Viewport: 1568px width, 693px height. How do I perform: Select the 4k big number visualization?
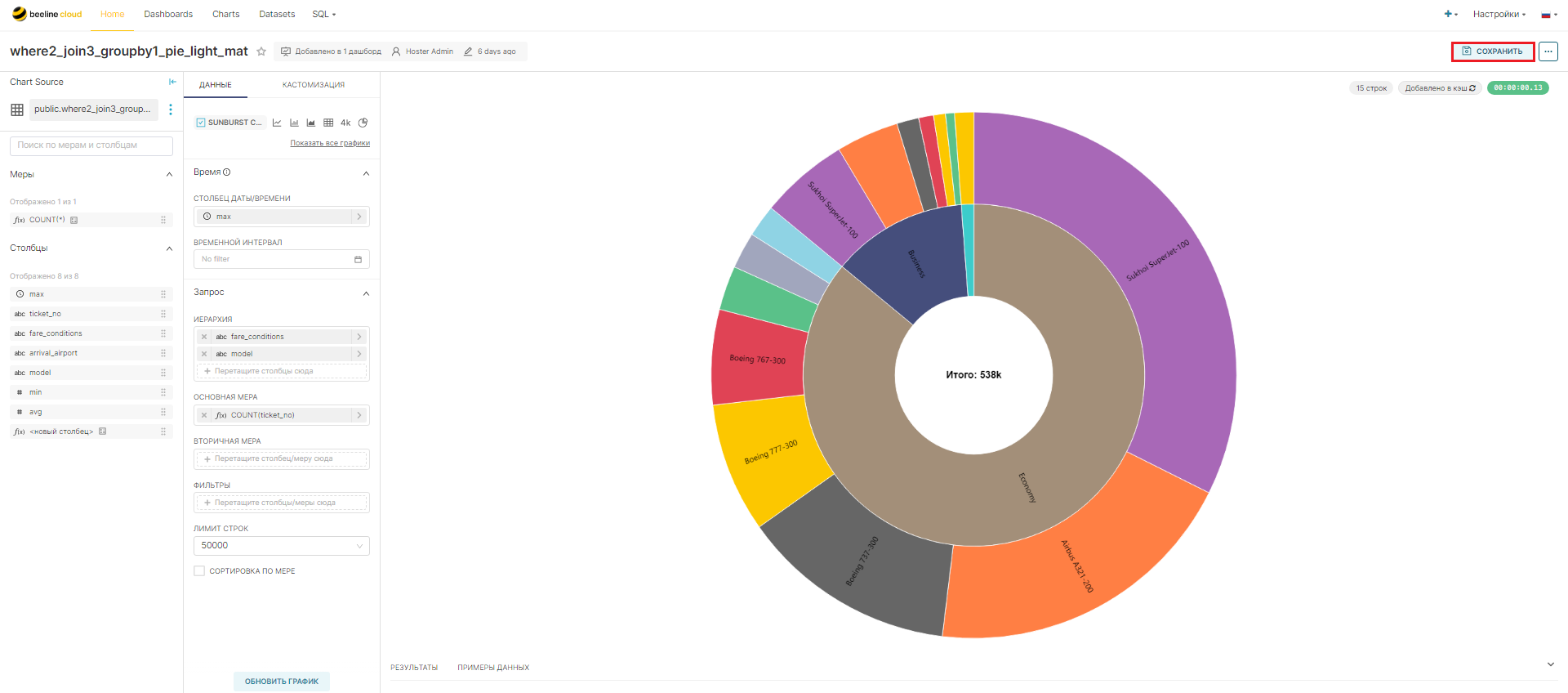pos(345,123)
